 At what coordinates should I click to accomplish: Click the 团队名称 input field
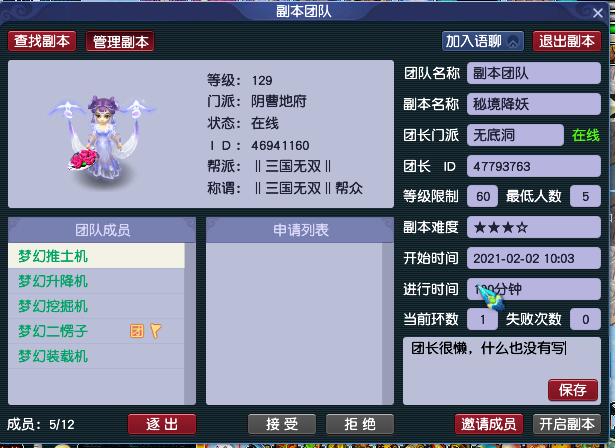coord(534,73)
